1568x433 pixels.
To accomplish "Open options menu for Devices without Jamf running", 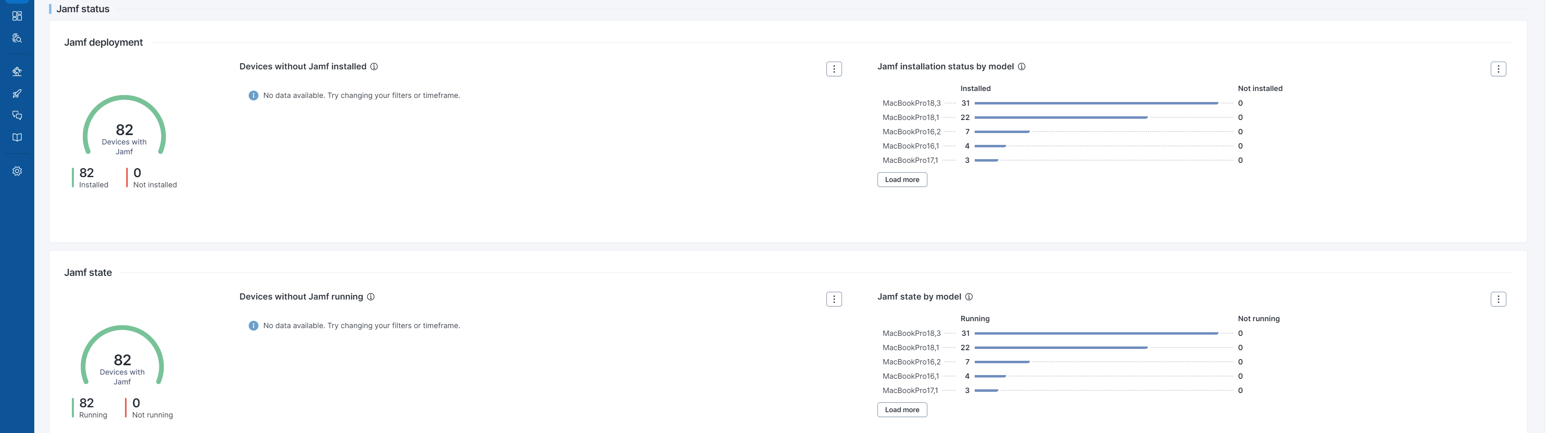I will pyautogui.click(x=834, y=299).
